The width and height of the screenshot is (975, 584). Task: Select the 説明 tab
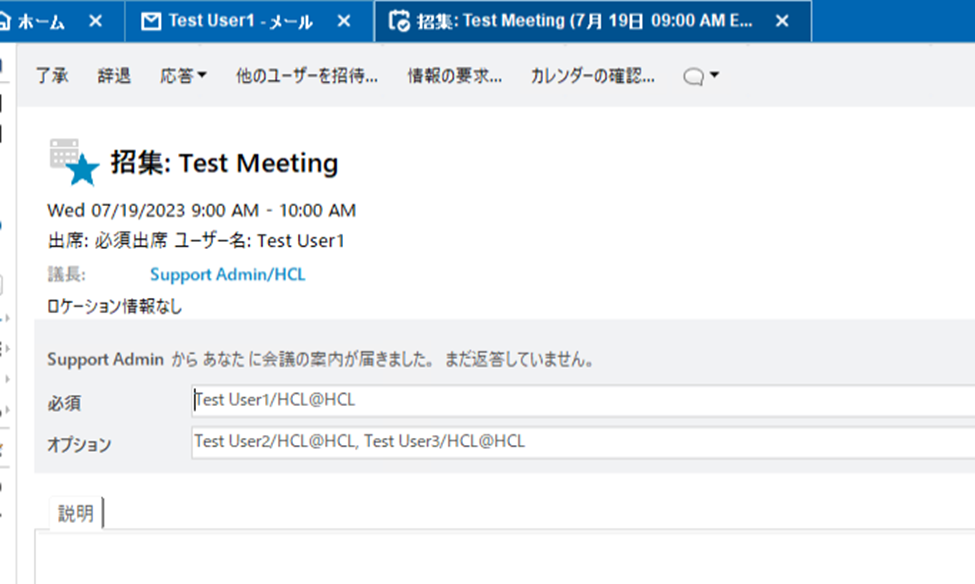coord(76,514)
